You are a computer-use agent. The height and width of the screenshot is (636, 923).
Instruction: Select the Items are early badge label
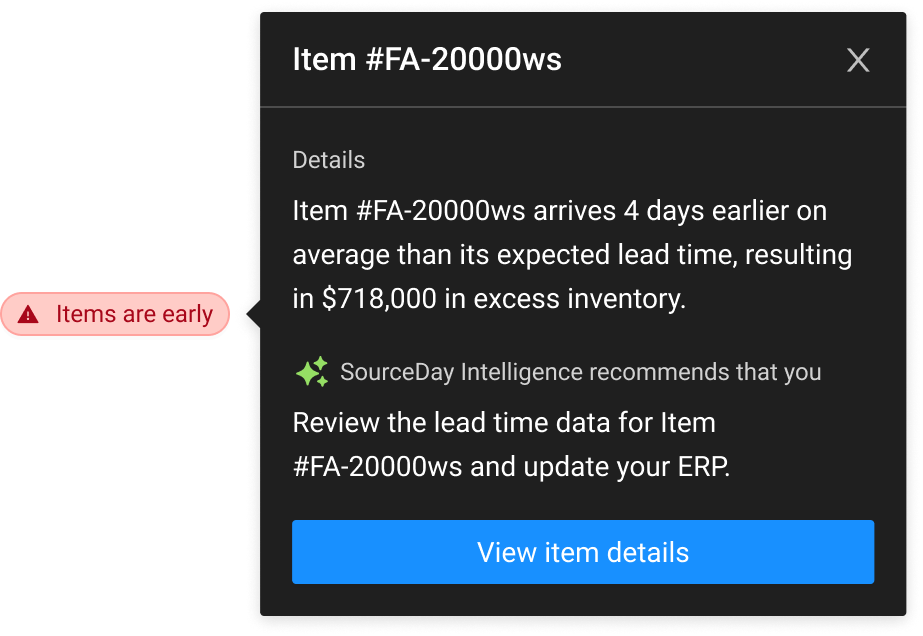click(134, 315)
